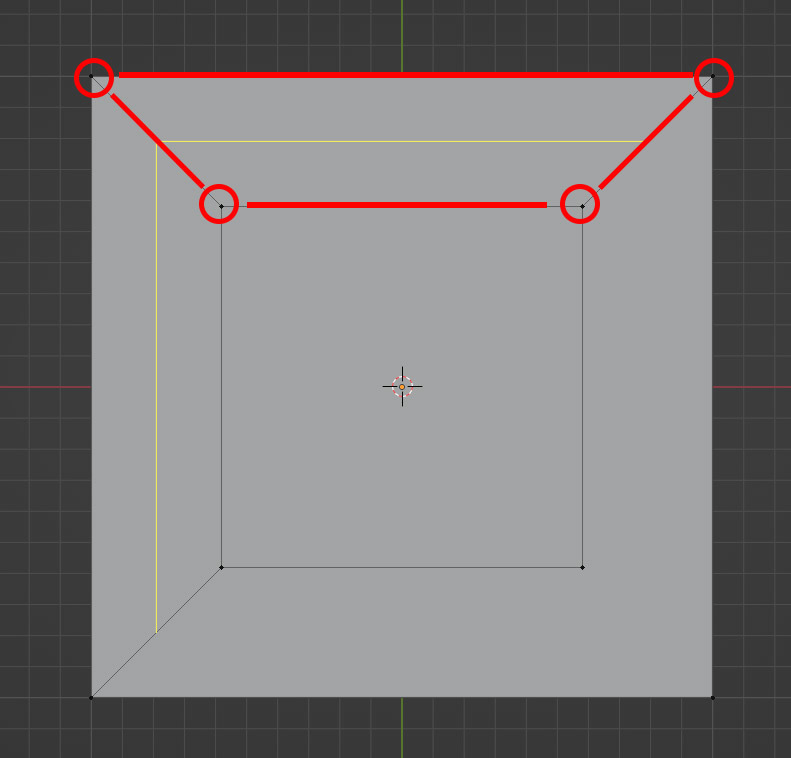The width and height of the screenshot is (791, 758).
Task: Select the right trapezoid face of the mesh
Action: [x=648, y=387]
